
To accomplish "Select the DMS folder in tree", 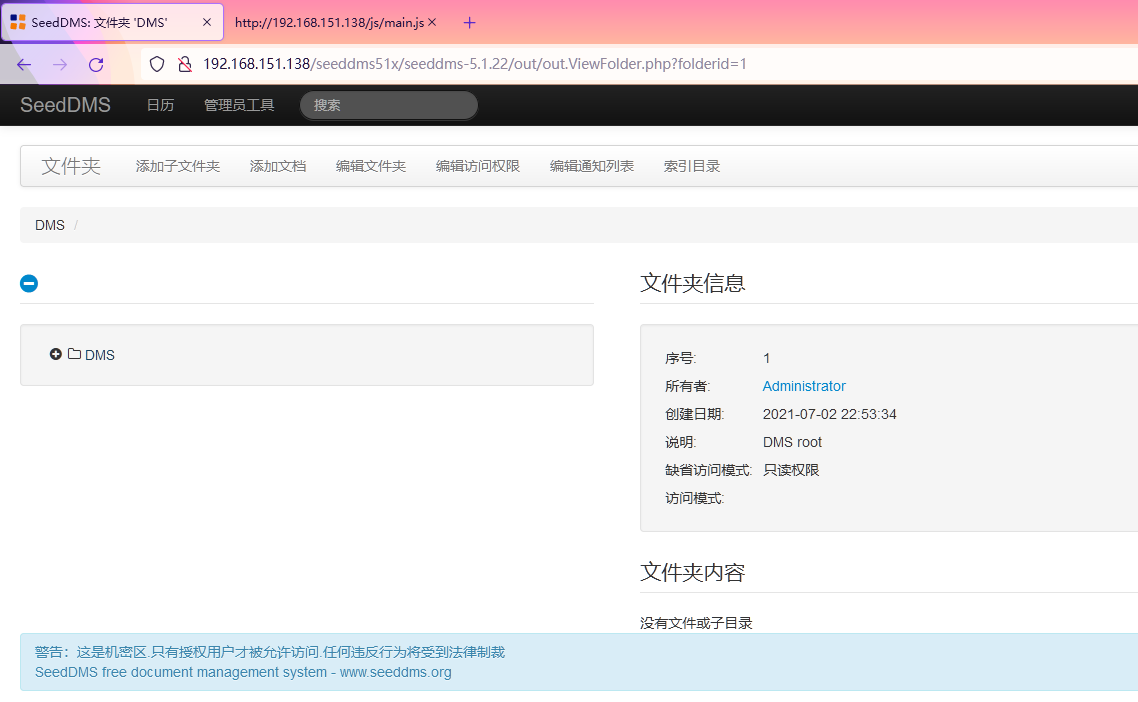I will (99, 355).
